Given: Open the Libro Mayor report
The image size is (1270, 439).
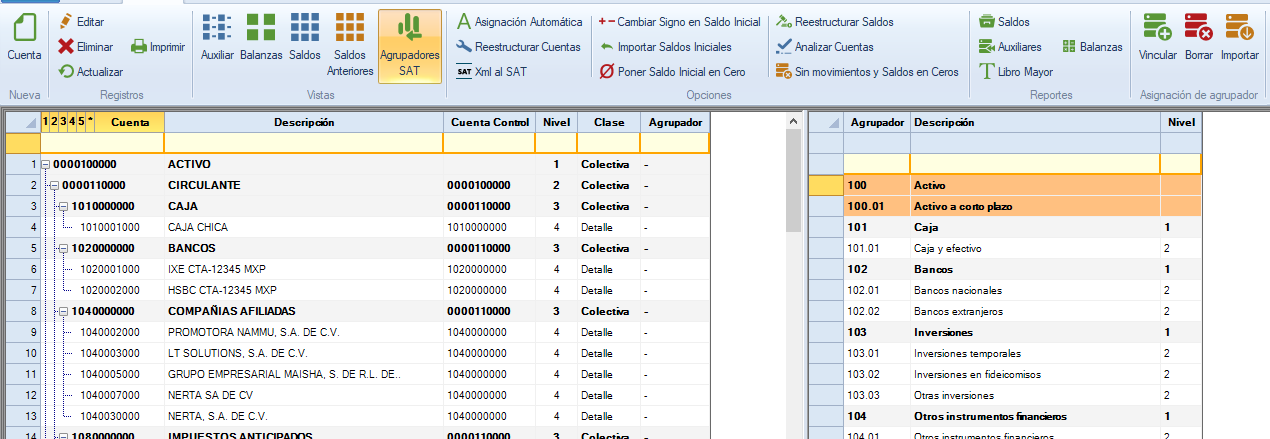Looking at the screenshot, I should point(1015,72).
